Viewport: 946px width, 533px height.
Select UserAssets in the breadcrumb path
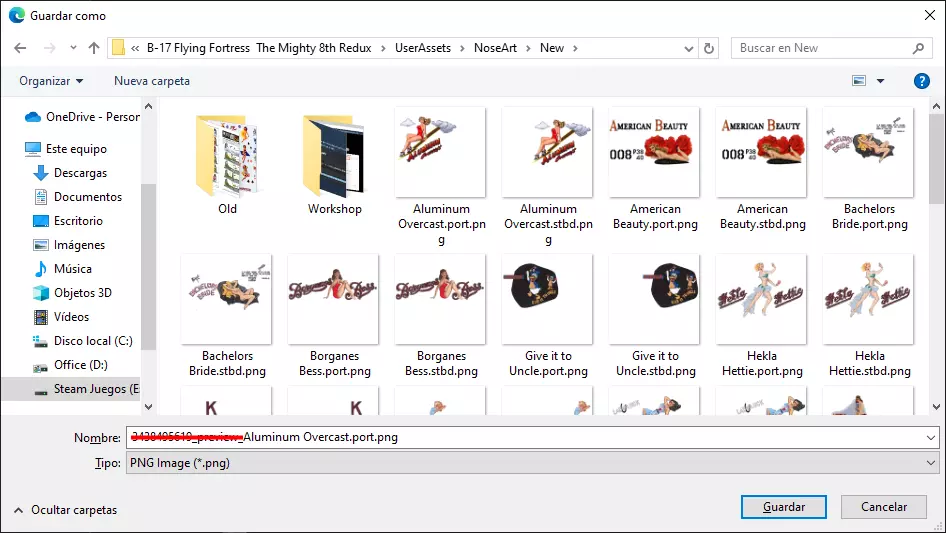pos(423,48)
